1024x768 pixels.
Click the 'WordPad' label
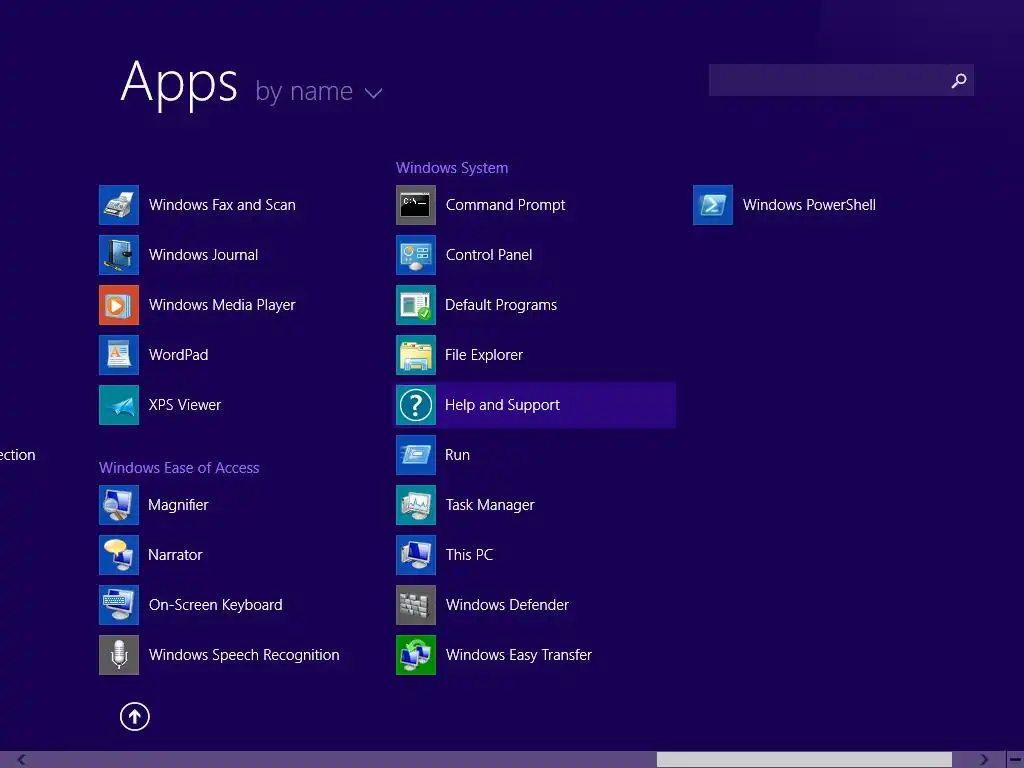pos(178,355)
